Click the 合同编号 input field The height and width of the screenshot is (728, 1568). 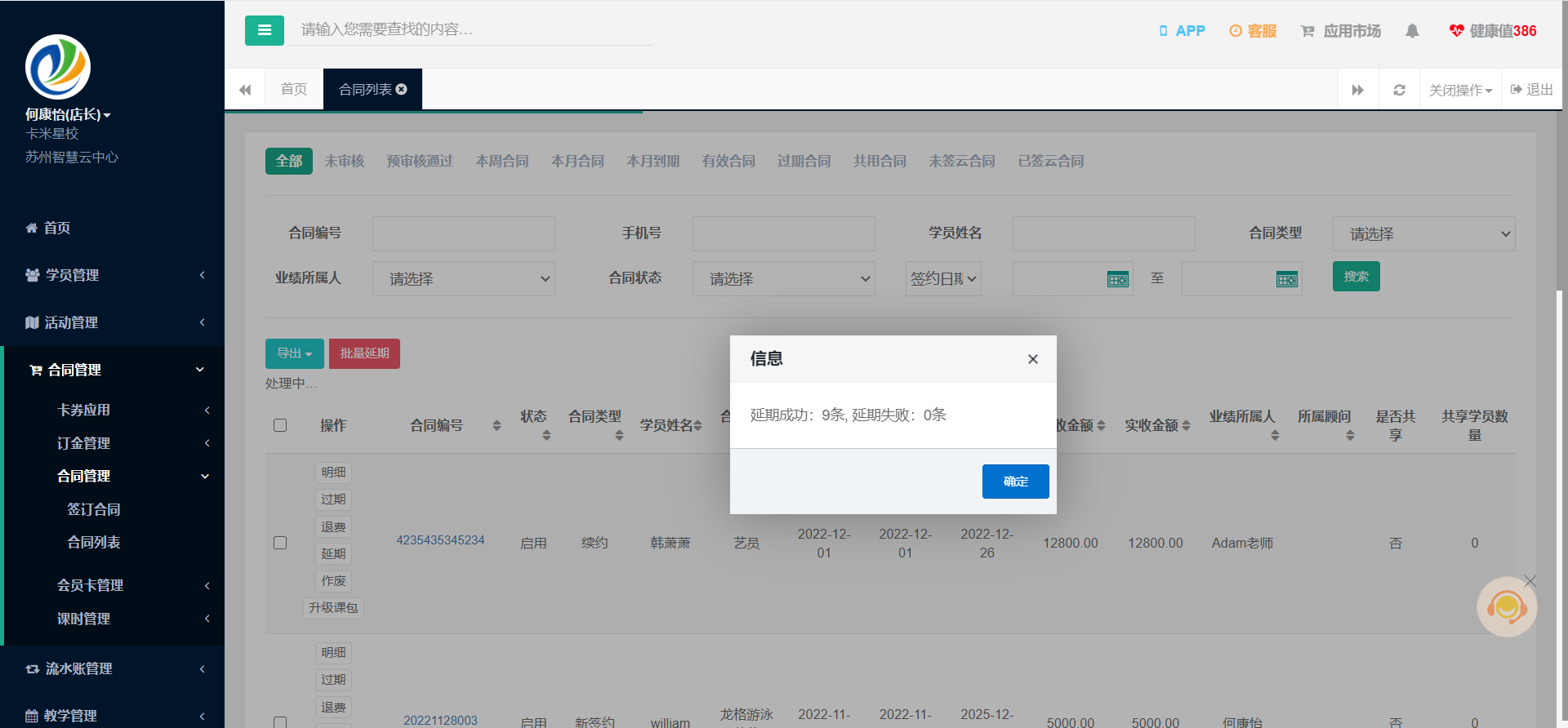464,233
